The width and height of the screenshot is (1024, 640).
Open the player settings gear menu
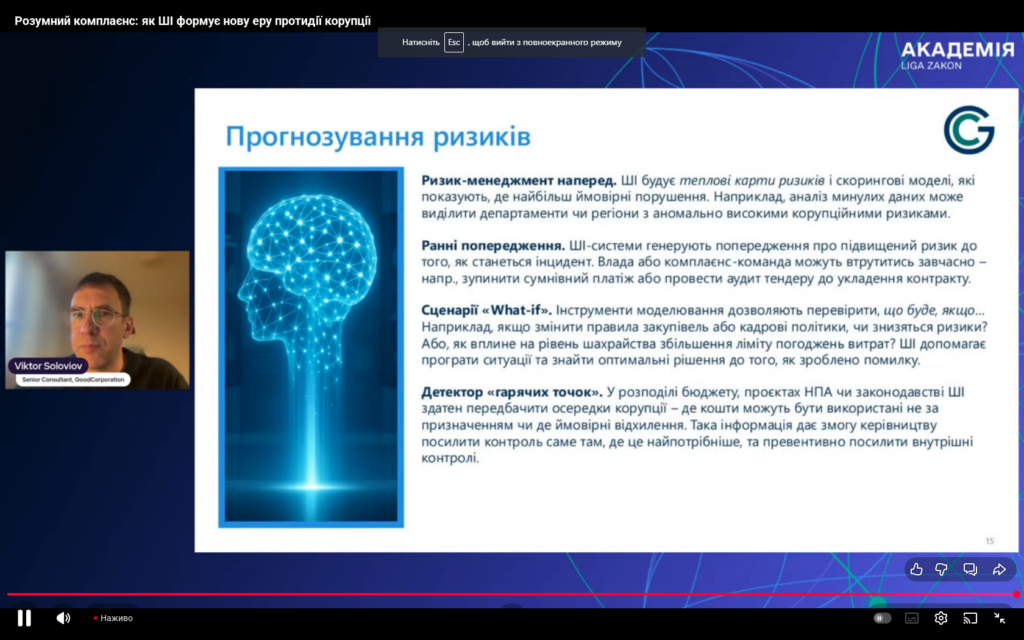941,618
